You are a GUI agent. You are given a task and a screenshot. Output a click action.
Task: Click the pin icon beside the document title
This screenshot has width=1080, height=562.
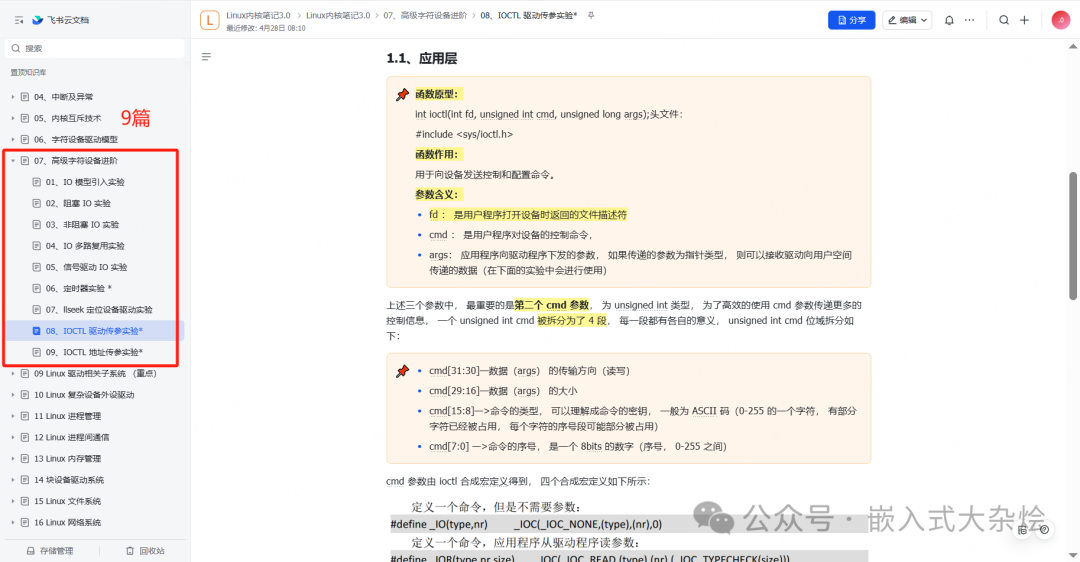[x=591, y=15]
